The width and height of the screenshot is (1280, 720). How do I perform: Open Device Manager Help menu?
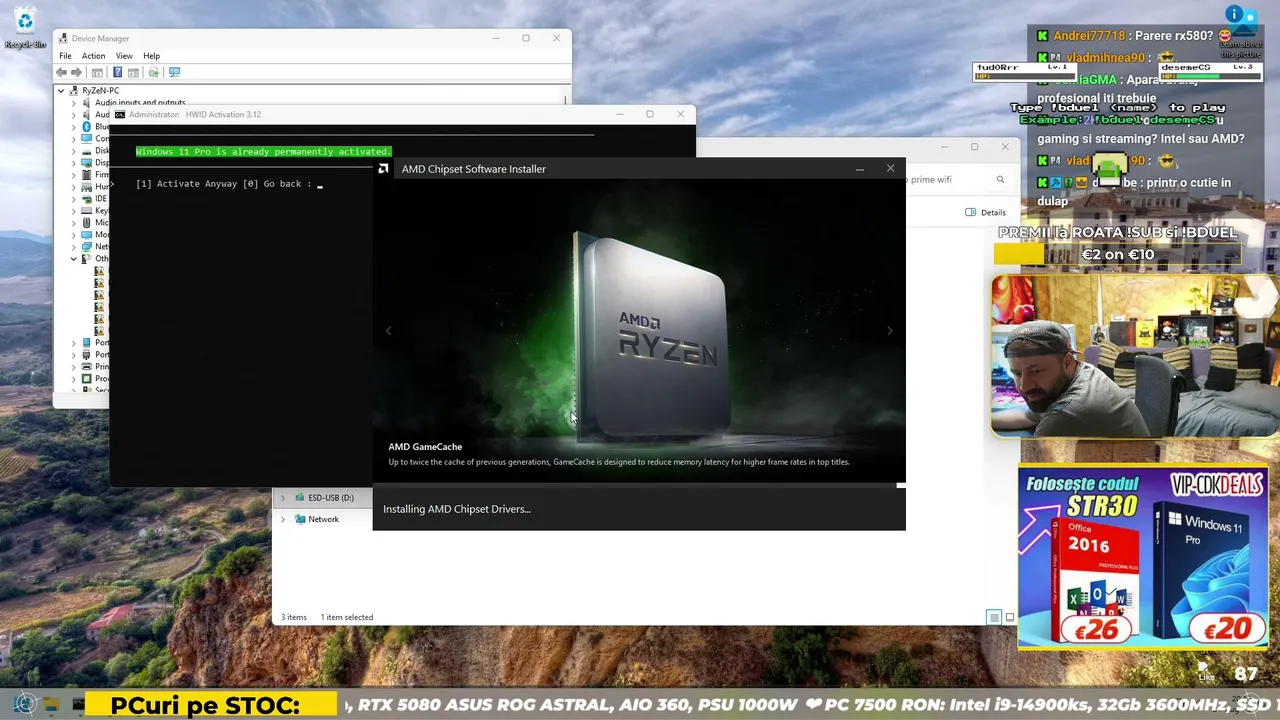(151, 56)
